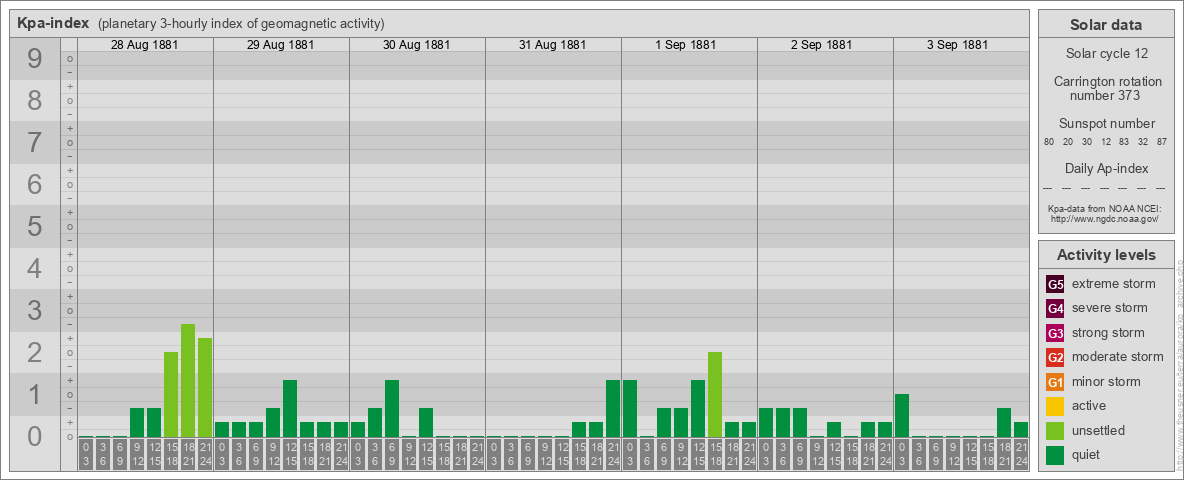Click the 0-3 quiet bar on 1 Sep

(x=630, y=408)
